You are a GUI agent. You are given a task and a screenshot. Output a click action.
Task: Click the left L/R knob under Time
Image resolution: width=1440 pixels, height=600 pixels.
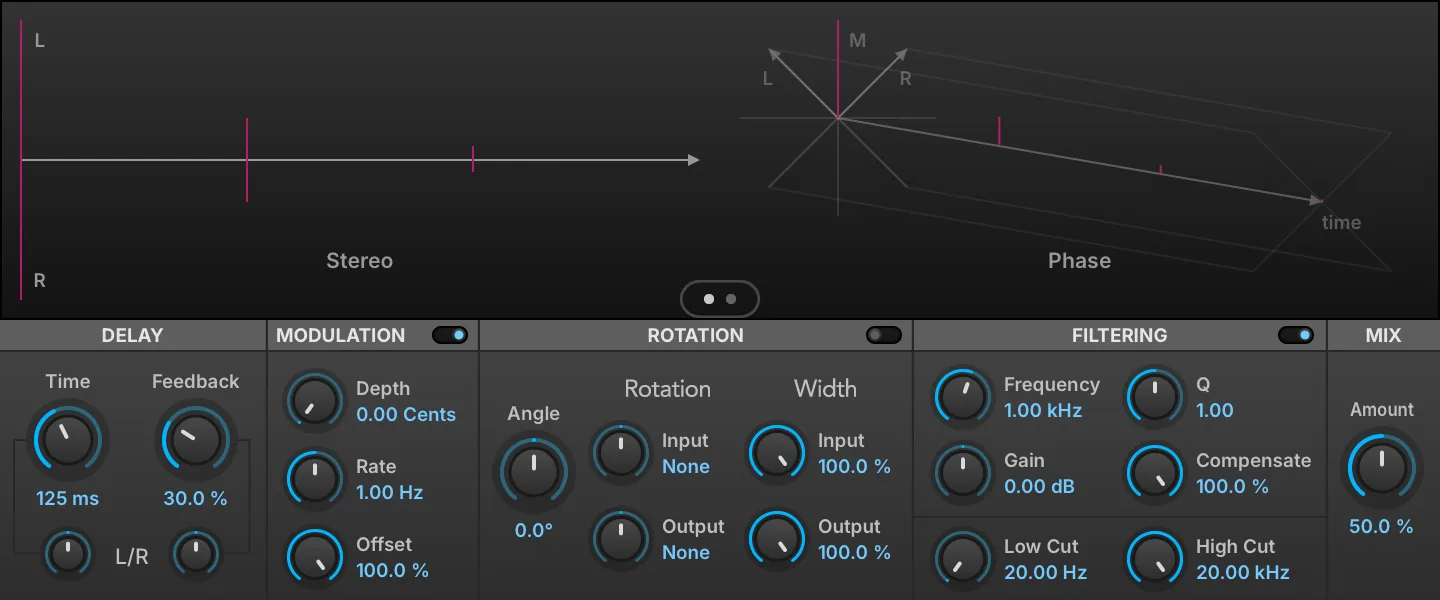tap(68, 553)
